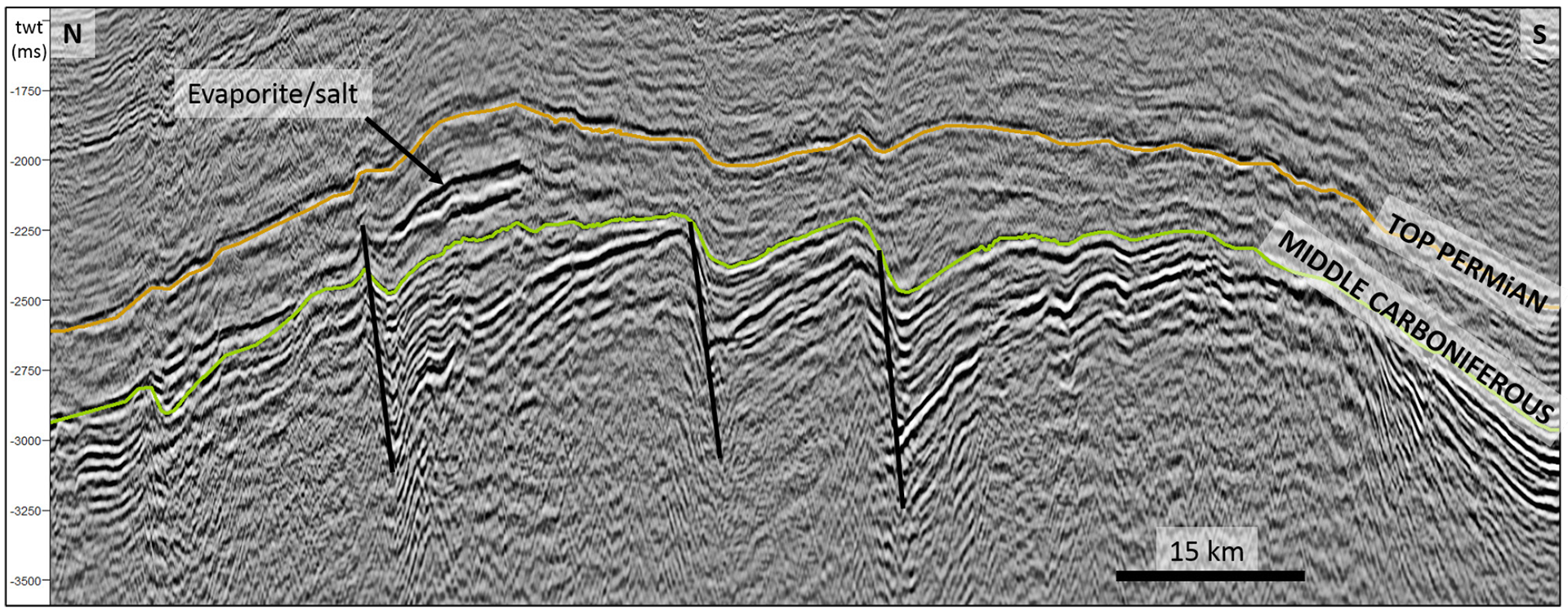Click the twt (ms) axis title

29,39
